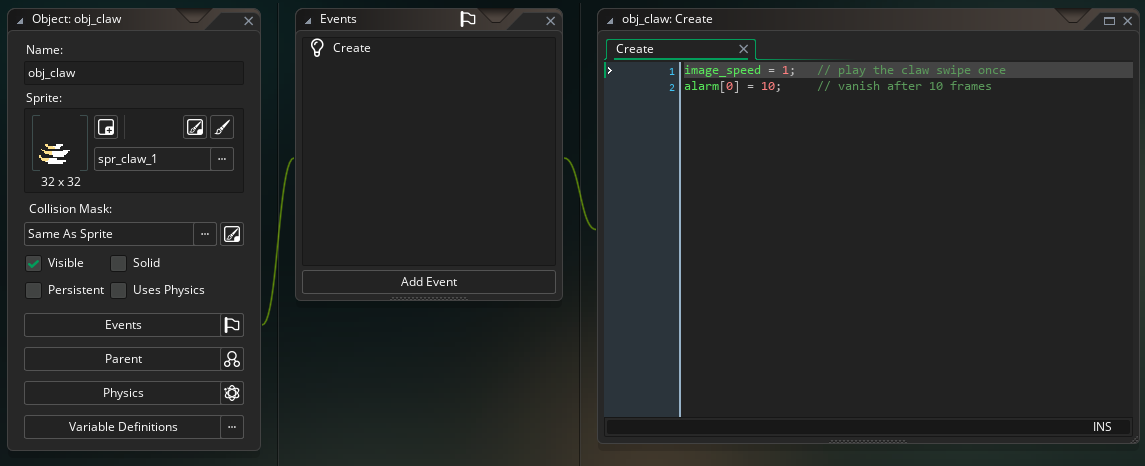Close the Object: obj_claw window
Image resolution: width=1145 pixels, height=466 pixels.
coord(248,21)
